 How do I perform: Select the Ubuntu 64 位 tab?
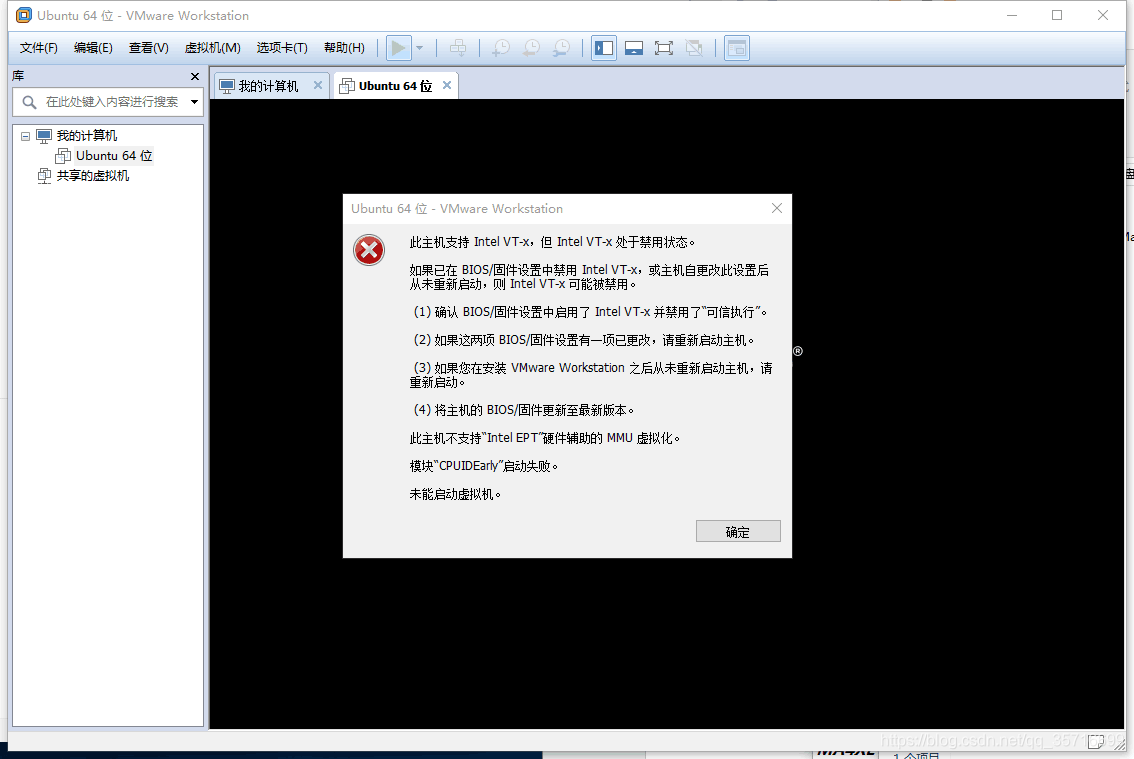(395, 86)
